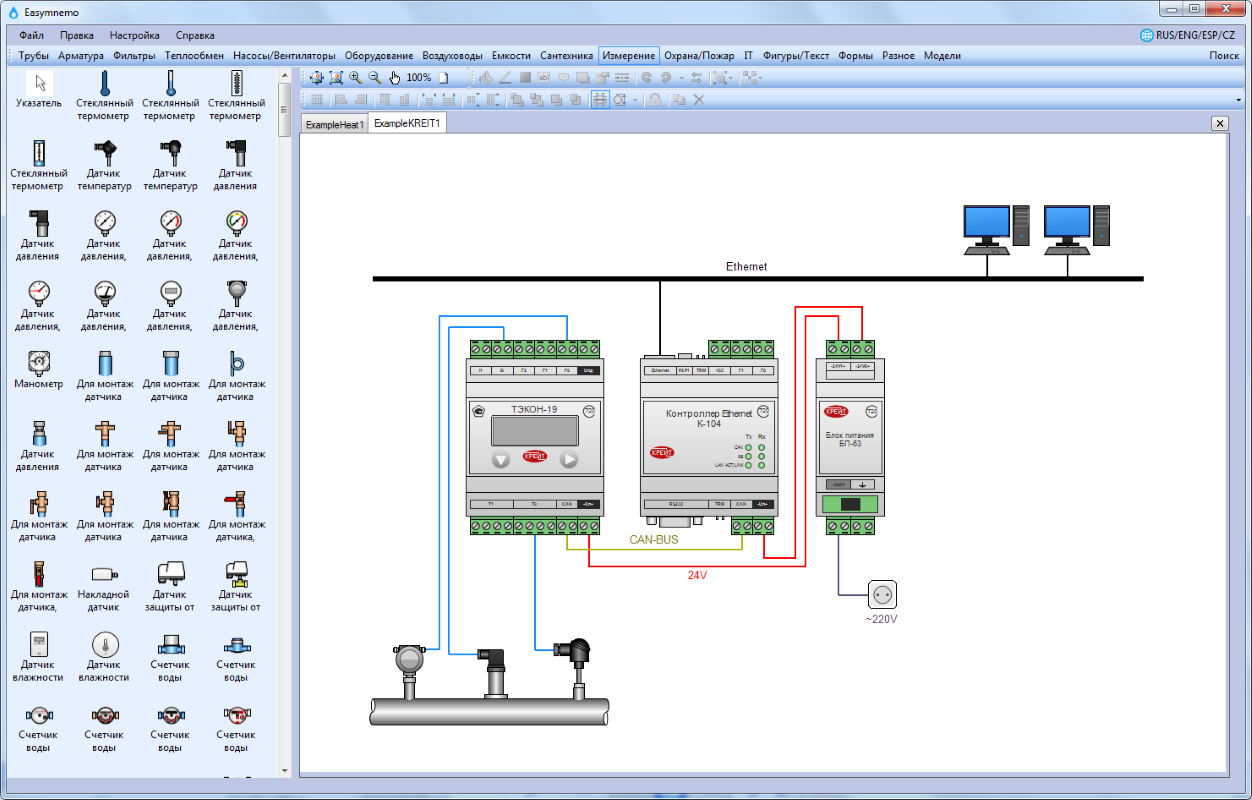Screen dimensions: 1252x800
Task: Toggle the hand pan tool
Action: (x=394, y=77)
